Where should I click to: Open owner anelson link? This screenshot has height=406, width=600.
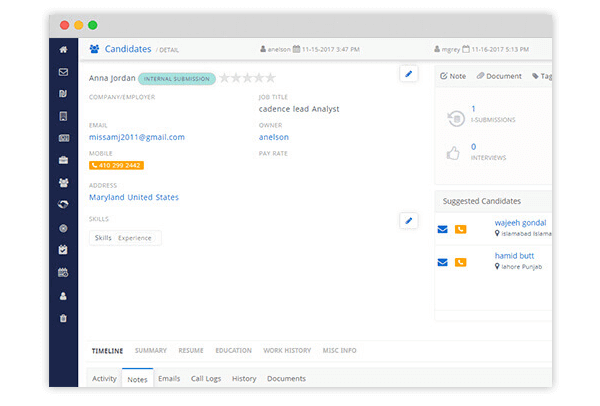point(274,137)
